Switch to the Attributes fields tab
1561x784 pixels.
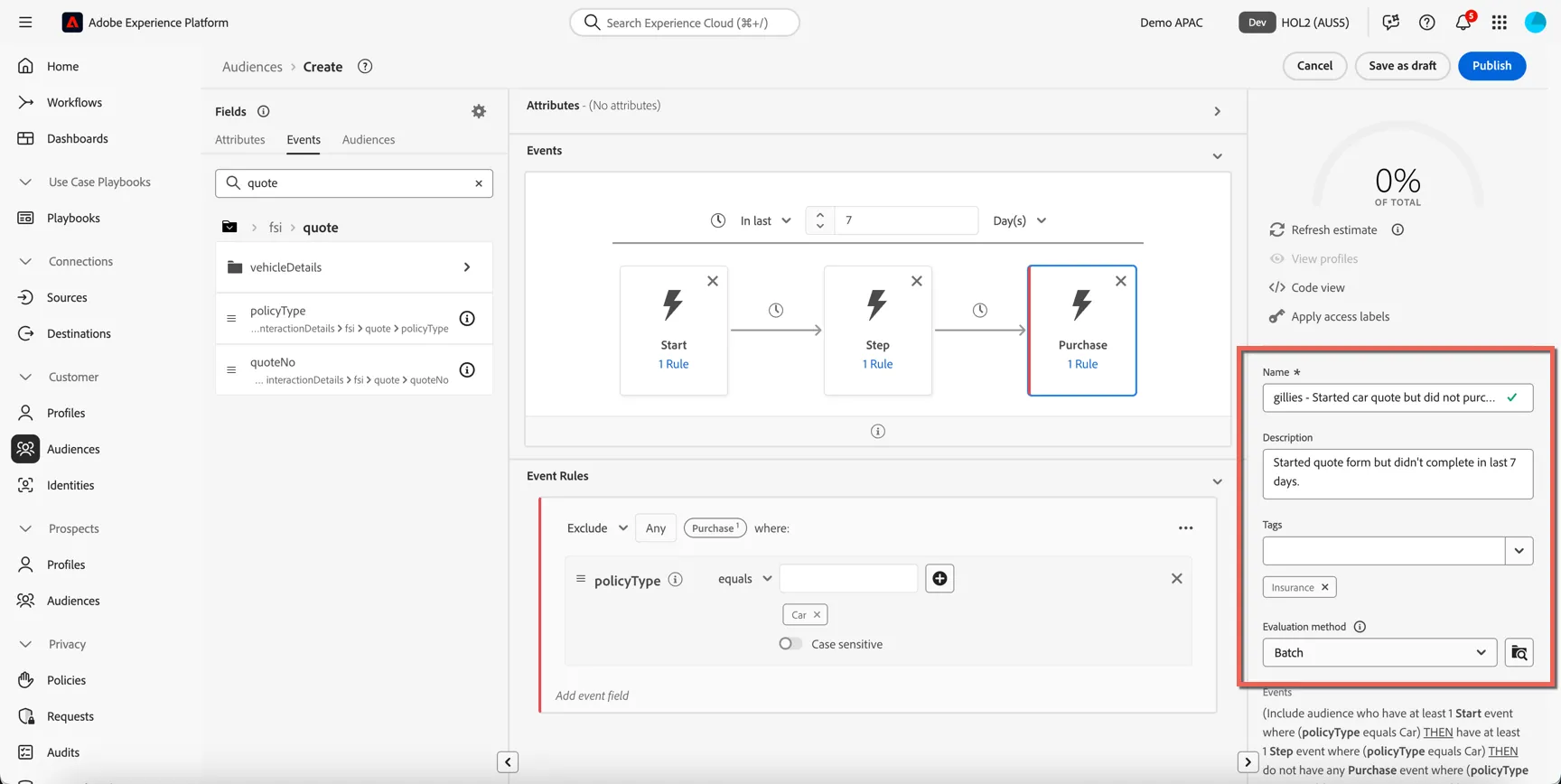240,140
